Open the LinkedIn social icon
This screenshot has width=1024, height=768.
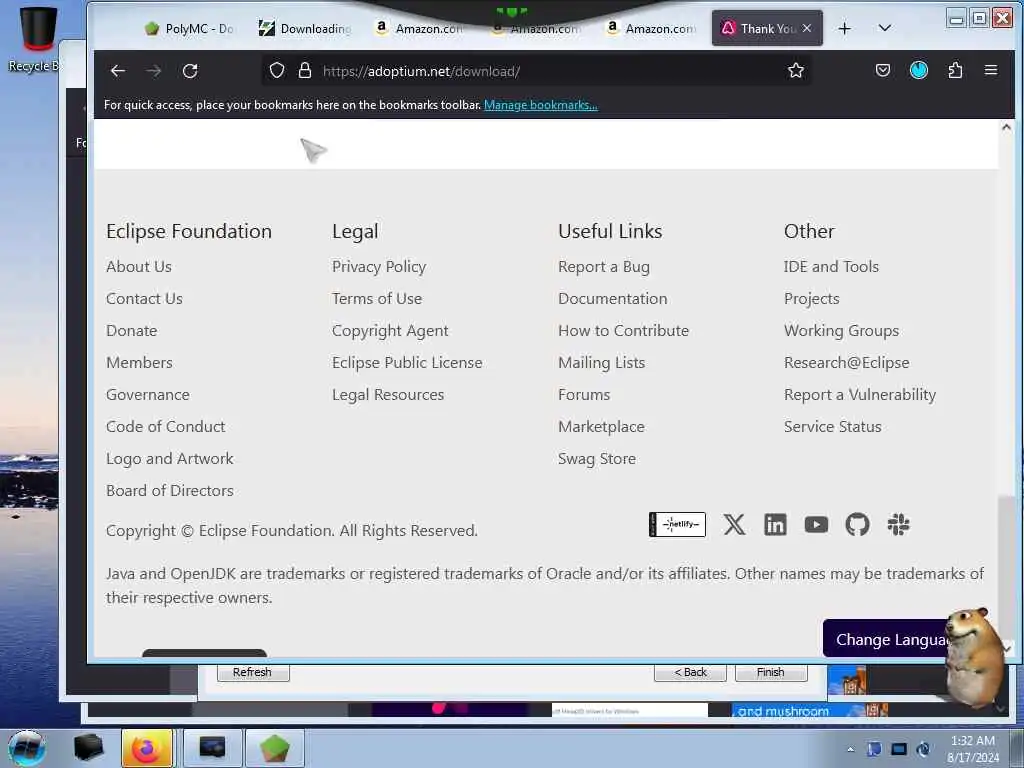(x=775, y=524)
